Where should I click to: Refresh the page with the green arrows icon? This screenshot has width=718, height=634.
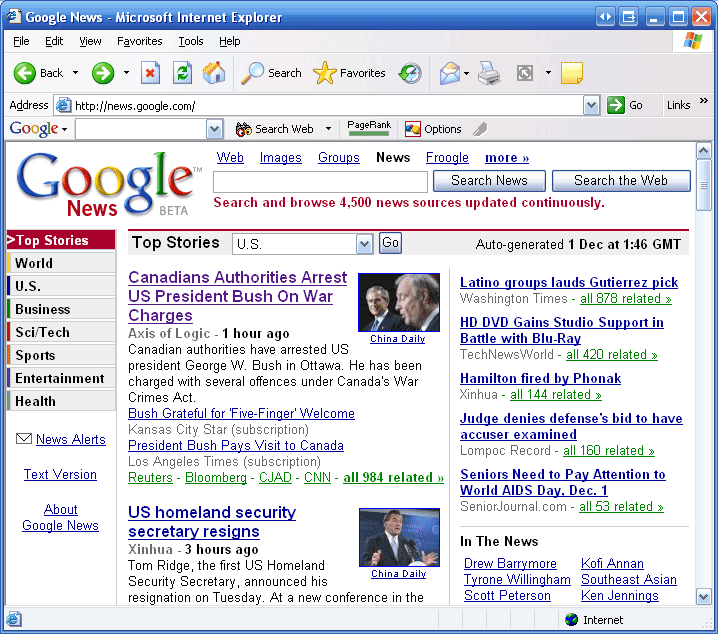182,73
